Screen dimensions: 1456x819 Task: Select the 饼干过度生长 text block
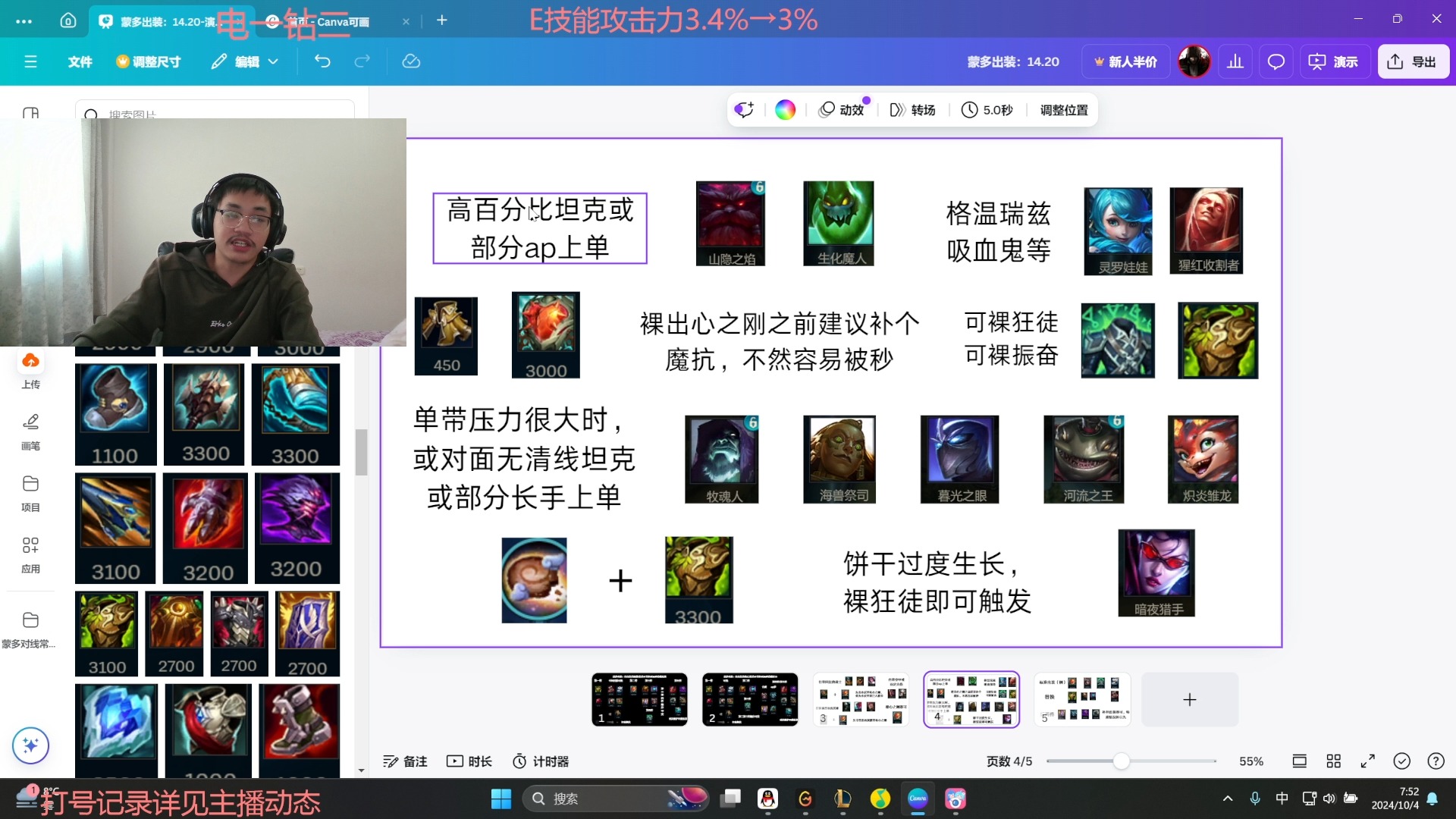point(937,582)
